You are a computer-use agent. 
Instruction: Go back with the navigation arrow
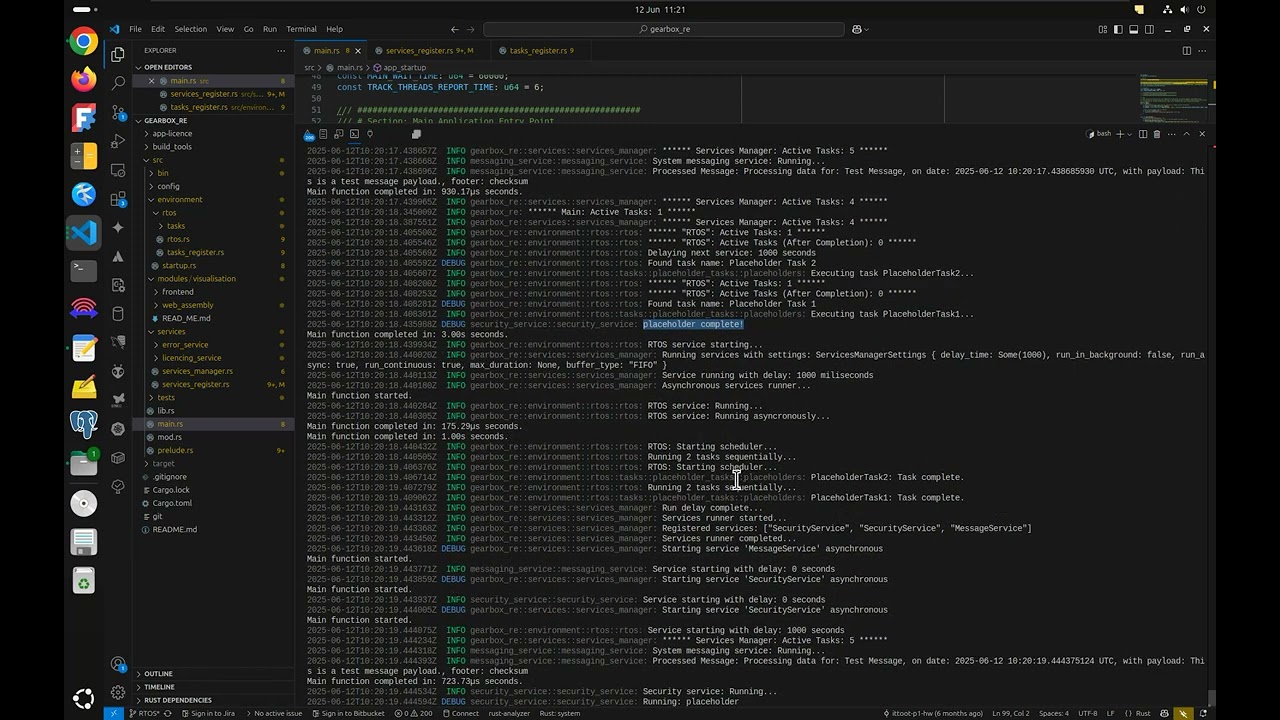pyautogui.click(x=455, y=29)
